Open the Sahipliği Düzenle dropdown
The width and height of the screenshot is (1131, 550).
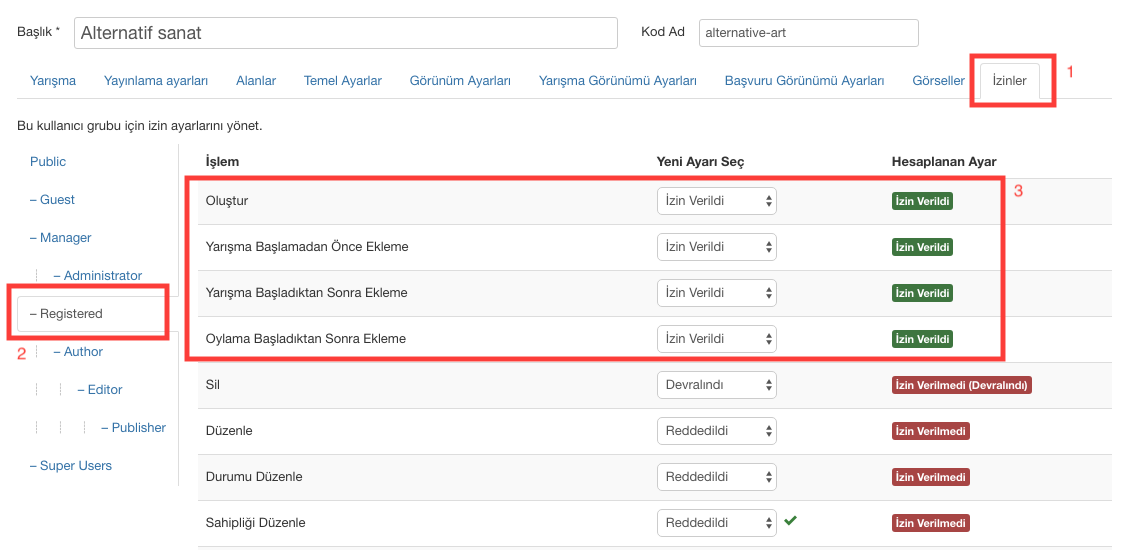click(x=716, y=523)
